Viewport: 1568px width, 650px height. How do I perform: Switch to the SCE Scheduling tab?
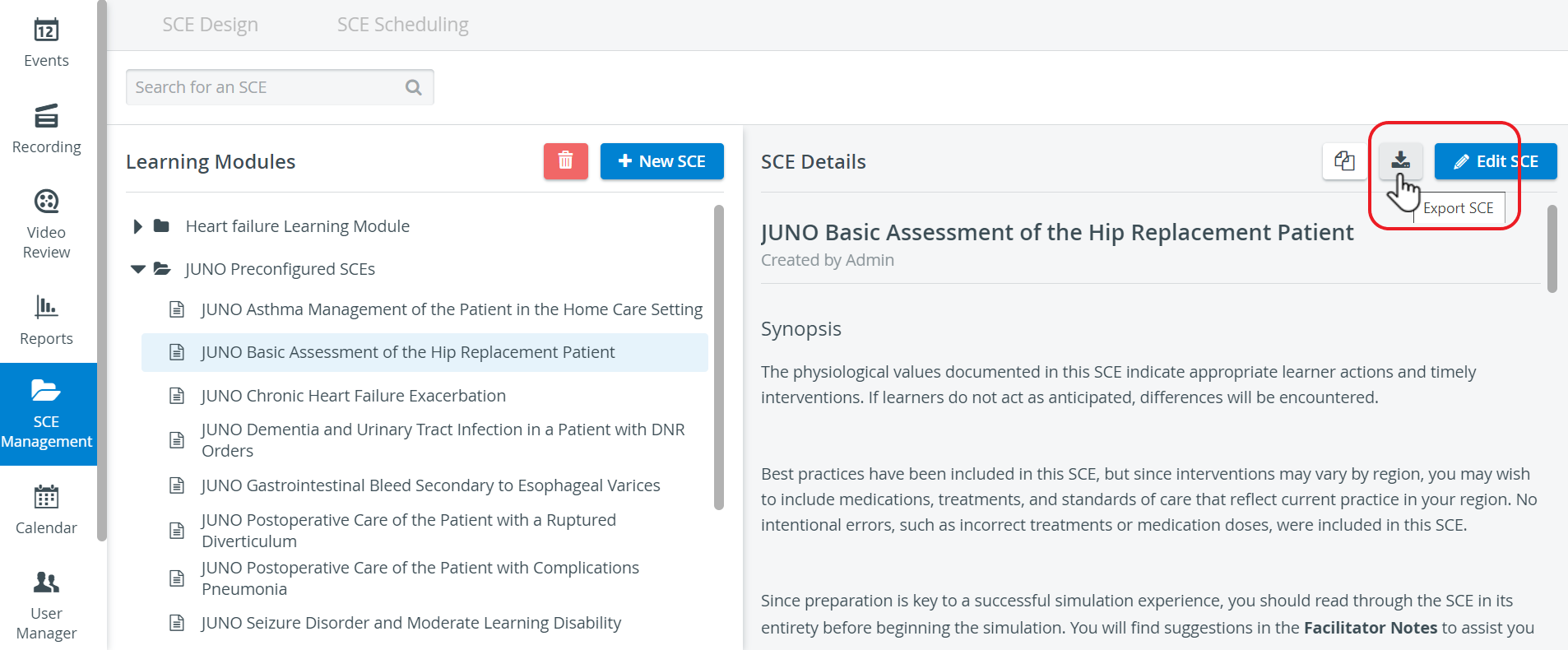pyautogui.click(x=403, y=25)
